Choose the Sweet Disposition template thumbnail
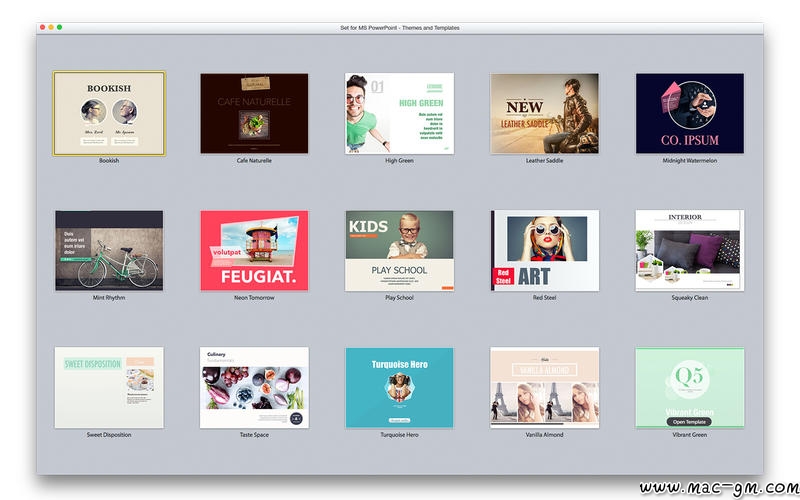This screenshot has width=800, height=500. [x=109, y=388]
